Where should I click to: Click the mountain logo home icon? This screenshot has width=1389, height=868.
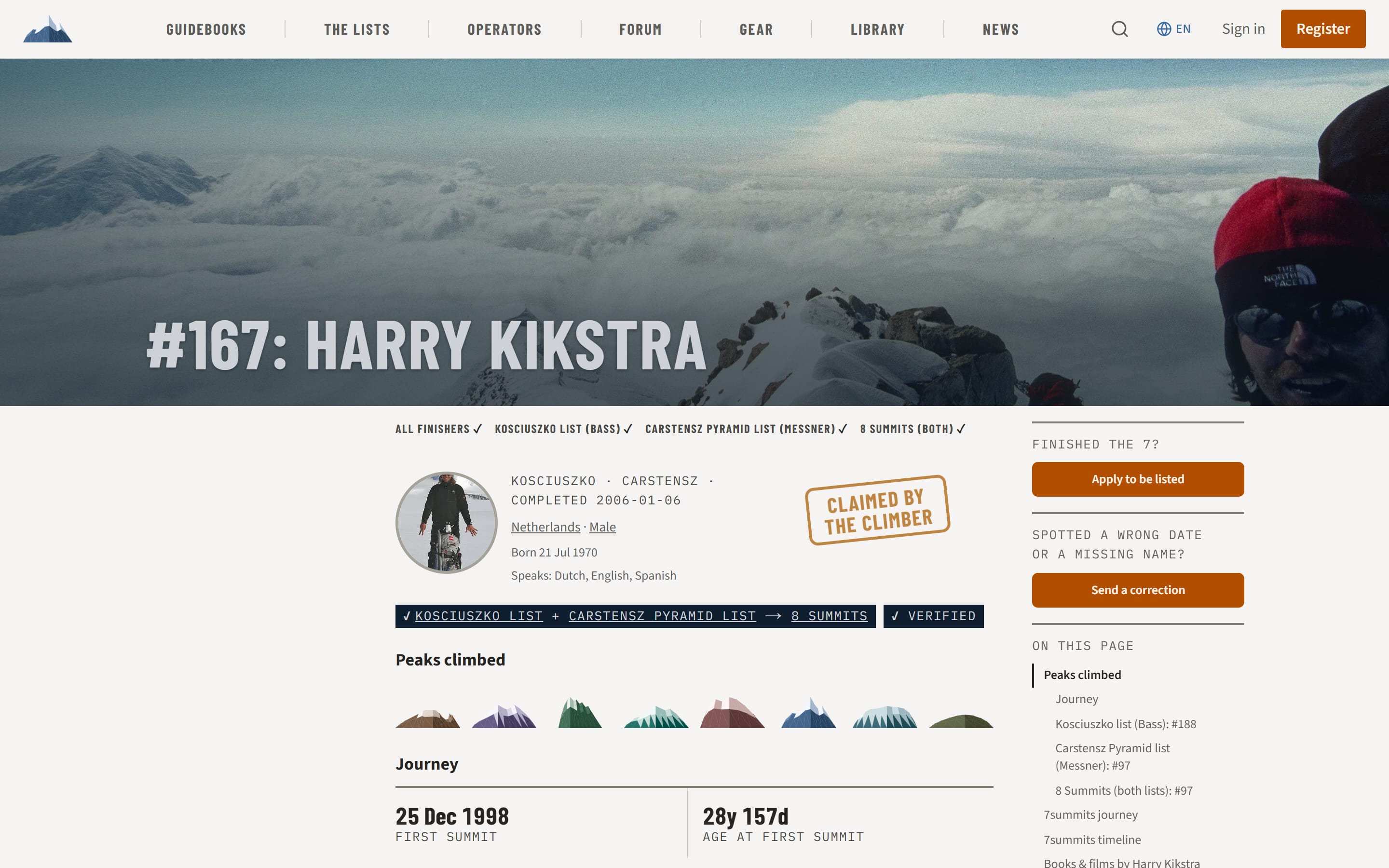click(48, 29)
